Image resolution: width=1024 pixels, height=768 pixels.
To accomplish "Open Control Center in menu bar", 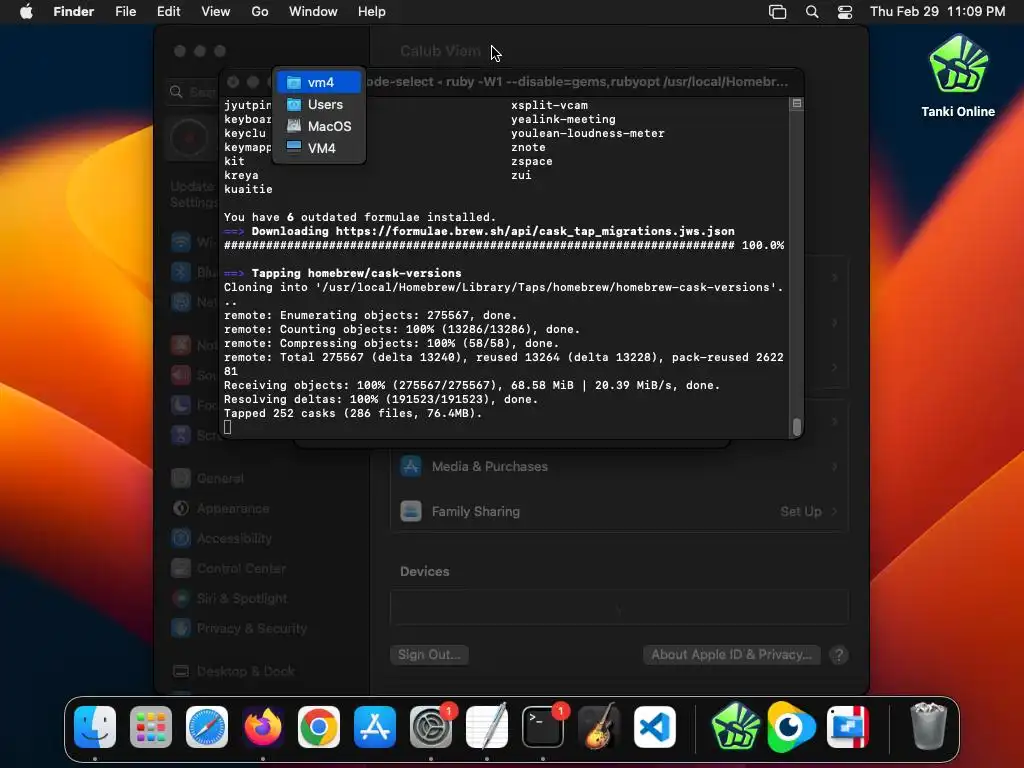I will (x=845, y=12).
